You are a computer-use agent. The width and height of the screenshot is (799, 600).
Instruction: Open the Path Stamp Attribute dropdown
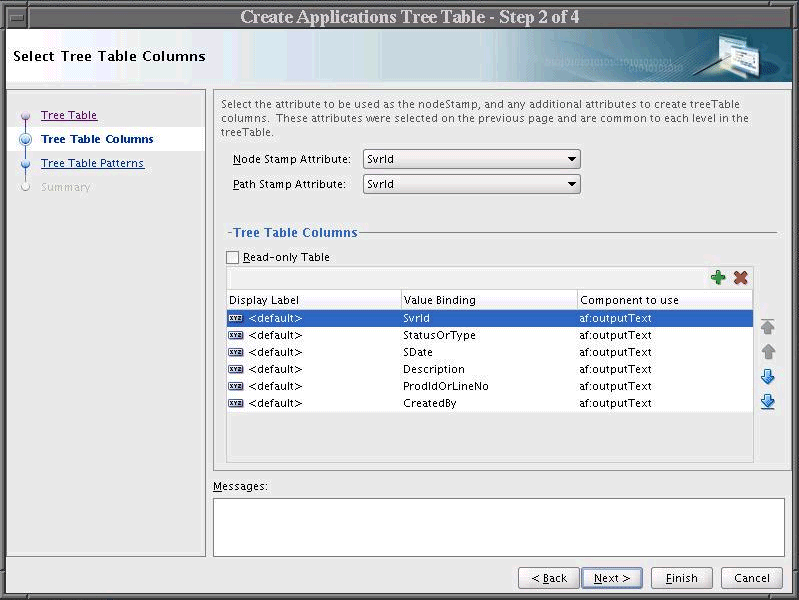pos(471,184)
